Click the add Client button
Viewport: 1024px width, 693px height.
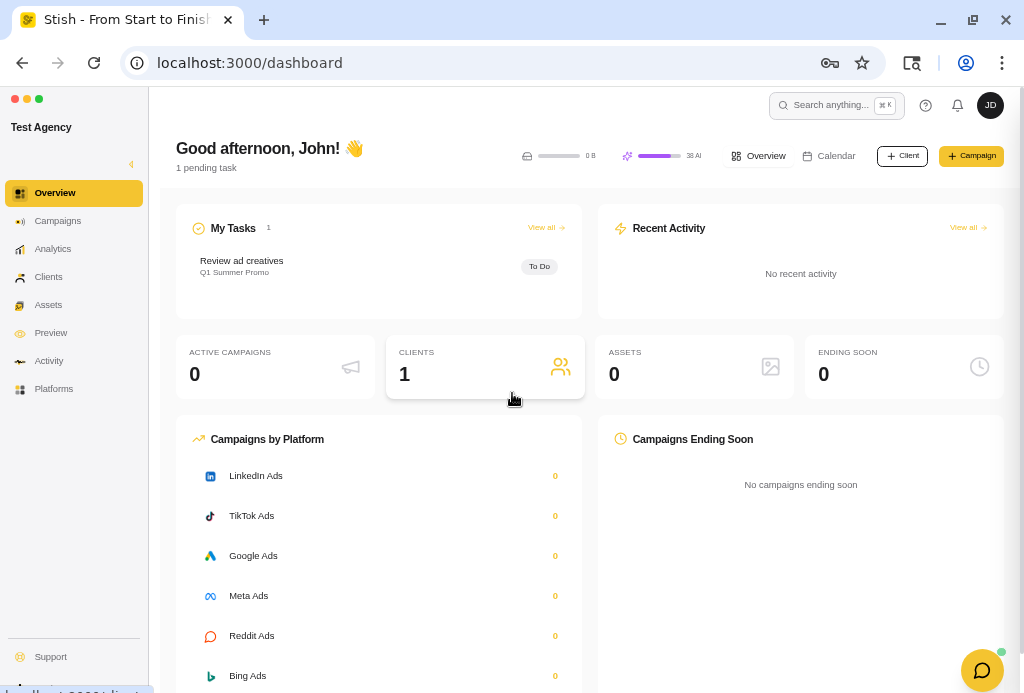(x=902, y=157)
